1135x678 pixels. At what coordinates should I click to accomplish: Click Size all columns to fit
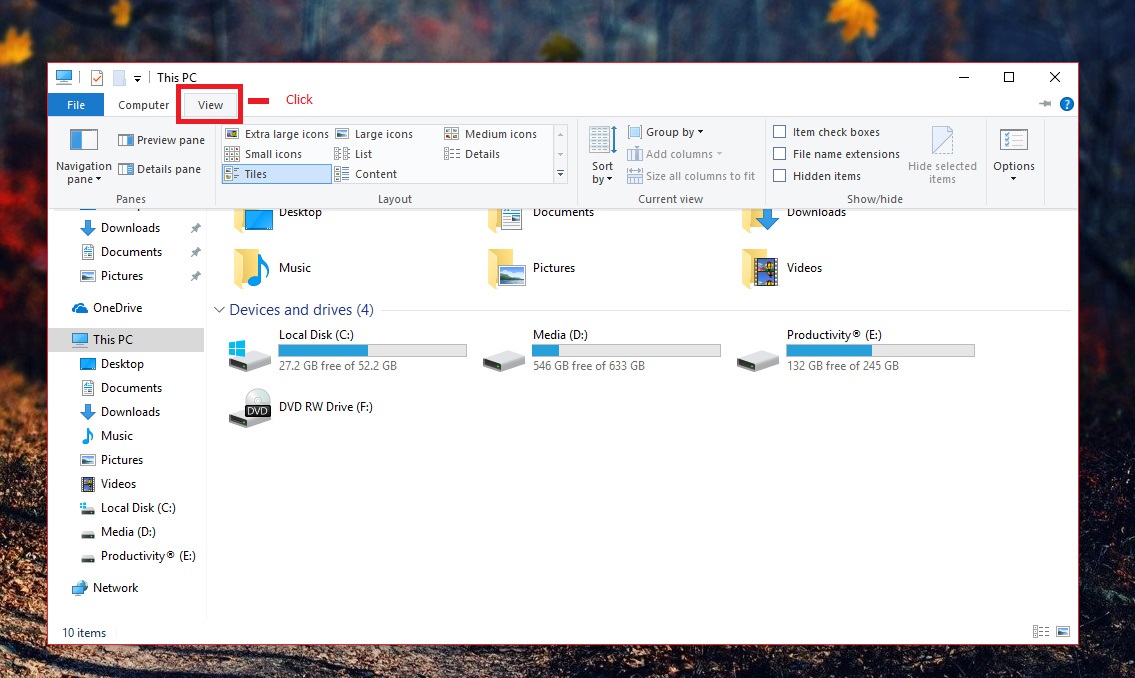(690, 176)
